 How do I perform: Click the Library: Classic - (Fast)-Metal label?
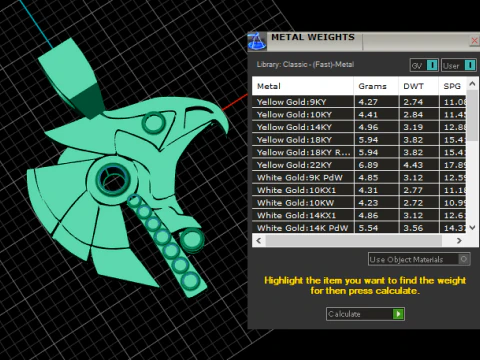click(x=305, y=64)
